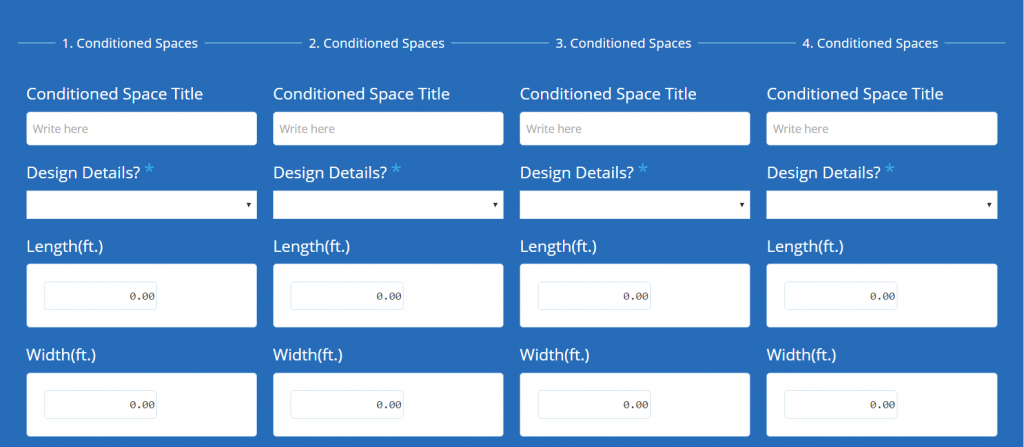The width and height of the screenshot is (1024, 447).
Task: Expand Design Details dropdown for space 4
Action: tap(881, 205)
